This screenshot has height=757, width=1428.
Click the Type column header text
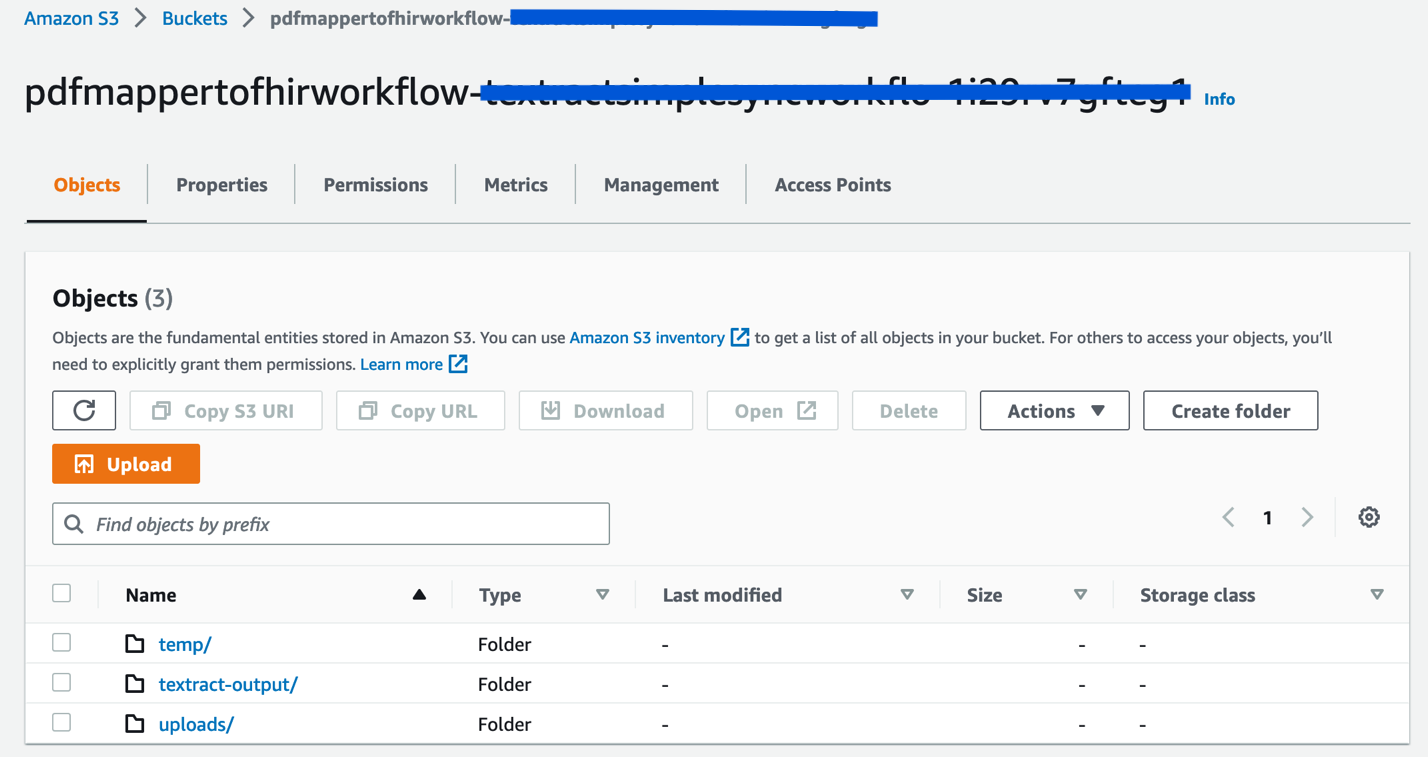[x=500, y=595]
